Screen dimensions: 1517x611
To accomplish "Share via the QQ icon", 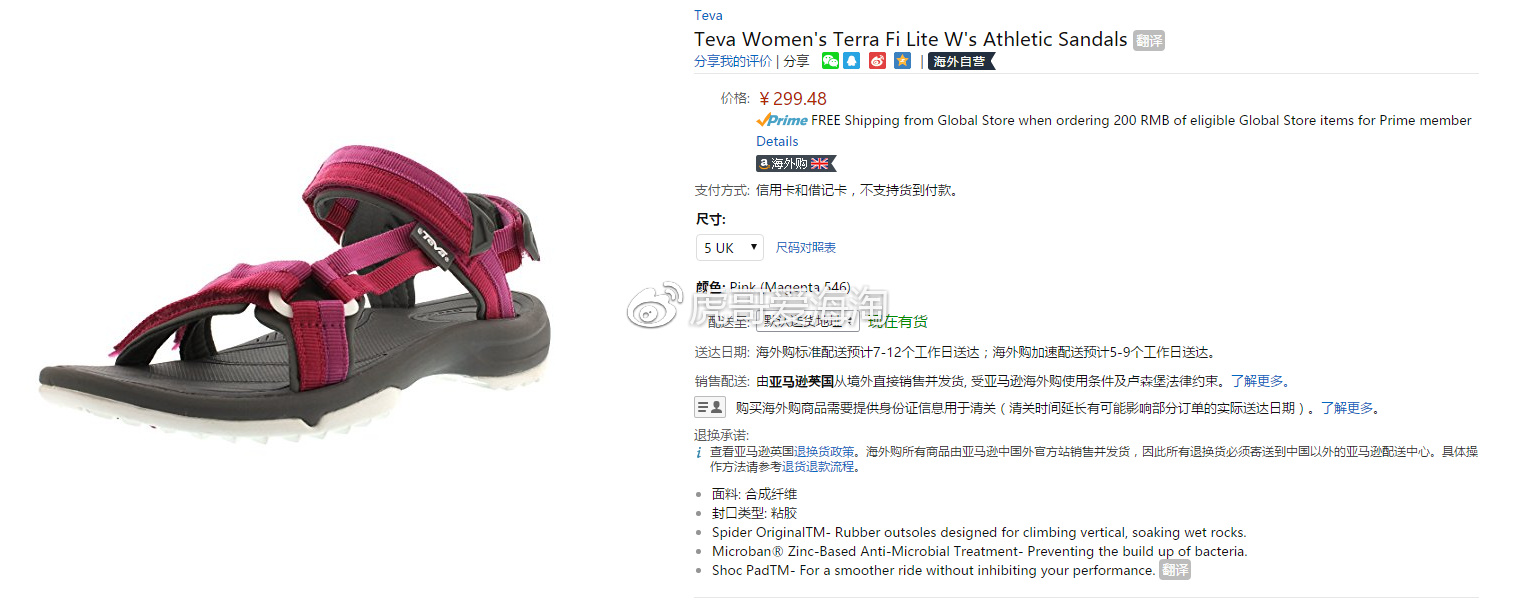I will 852,61.
